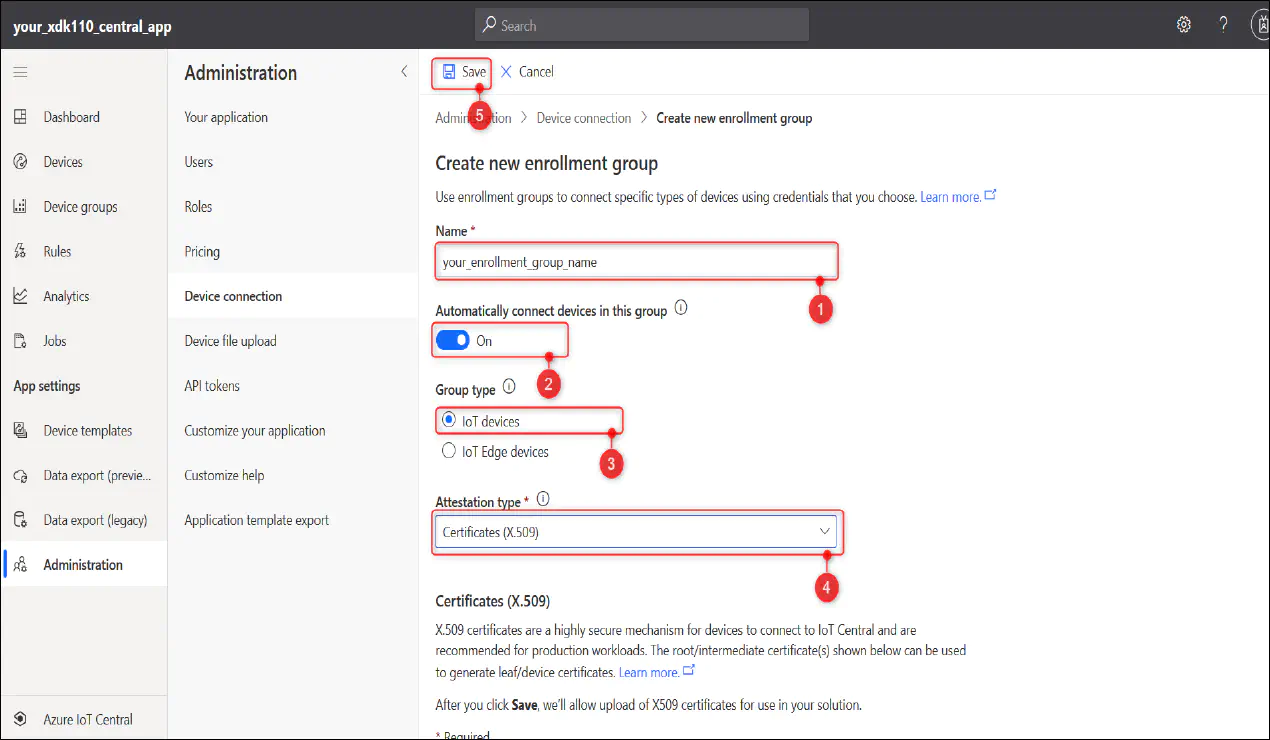Click the Cancel X icon
The width and height of the screenshot is (1270, 740).
tap(506, 72)
